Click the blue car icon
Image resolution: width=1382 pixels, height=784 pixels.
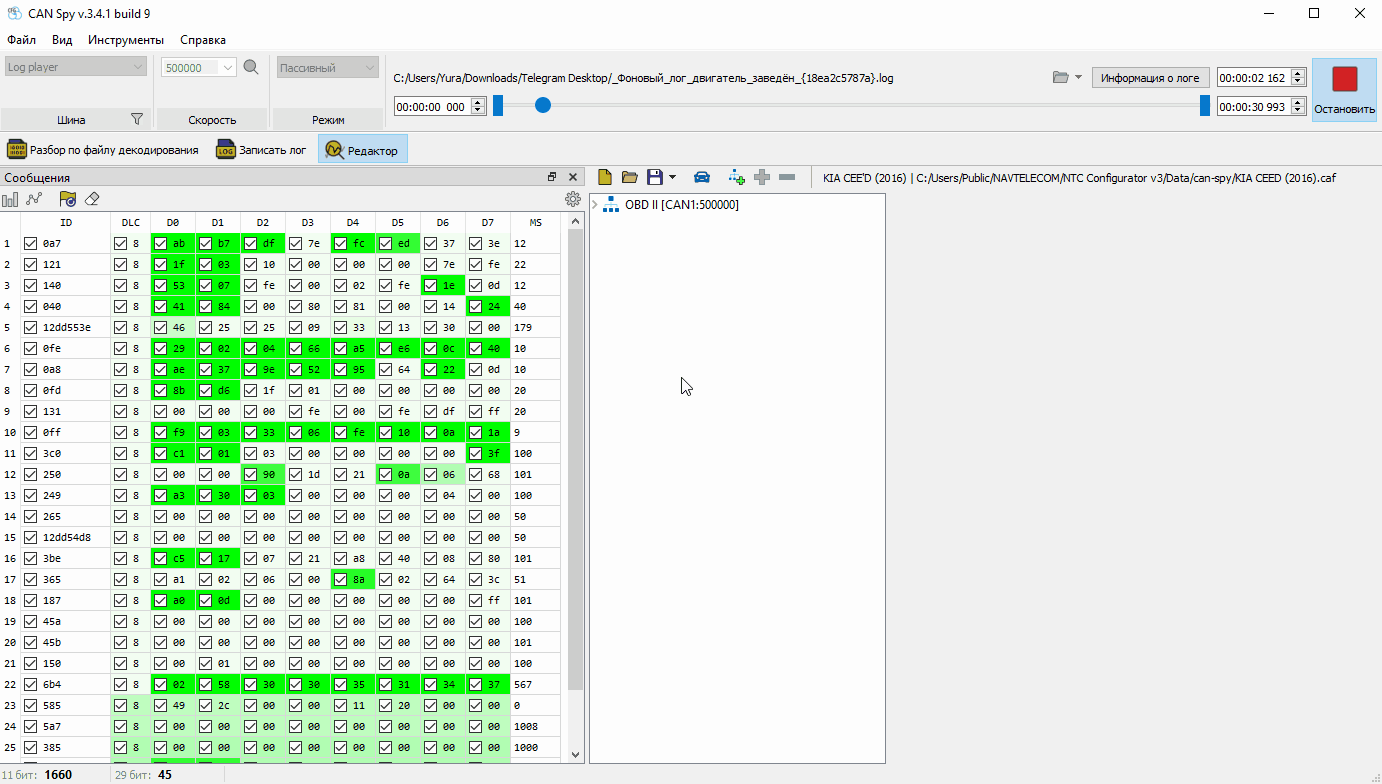(702, 177)
